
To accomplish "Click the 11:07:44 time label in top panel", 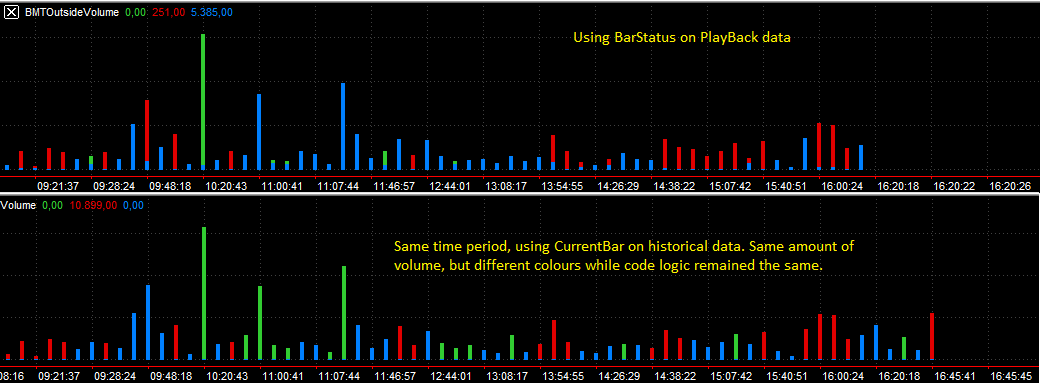I will coord(338,186).
